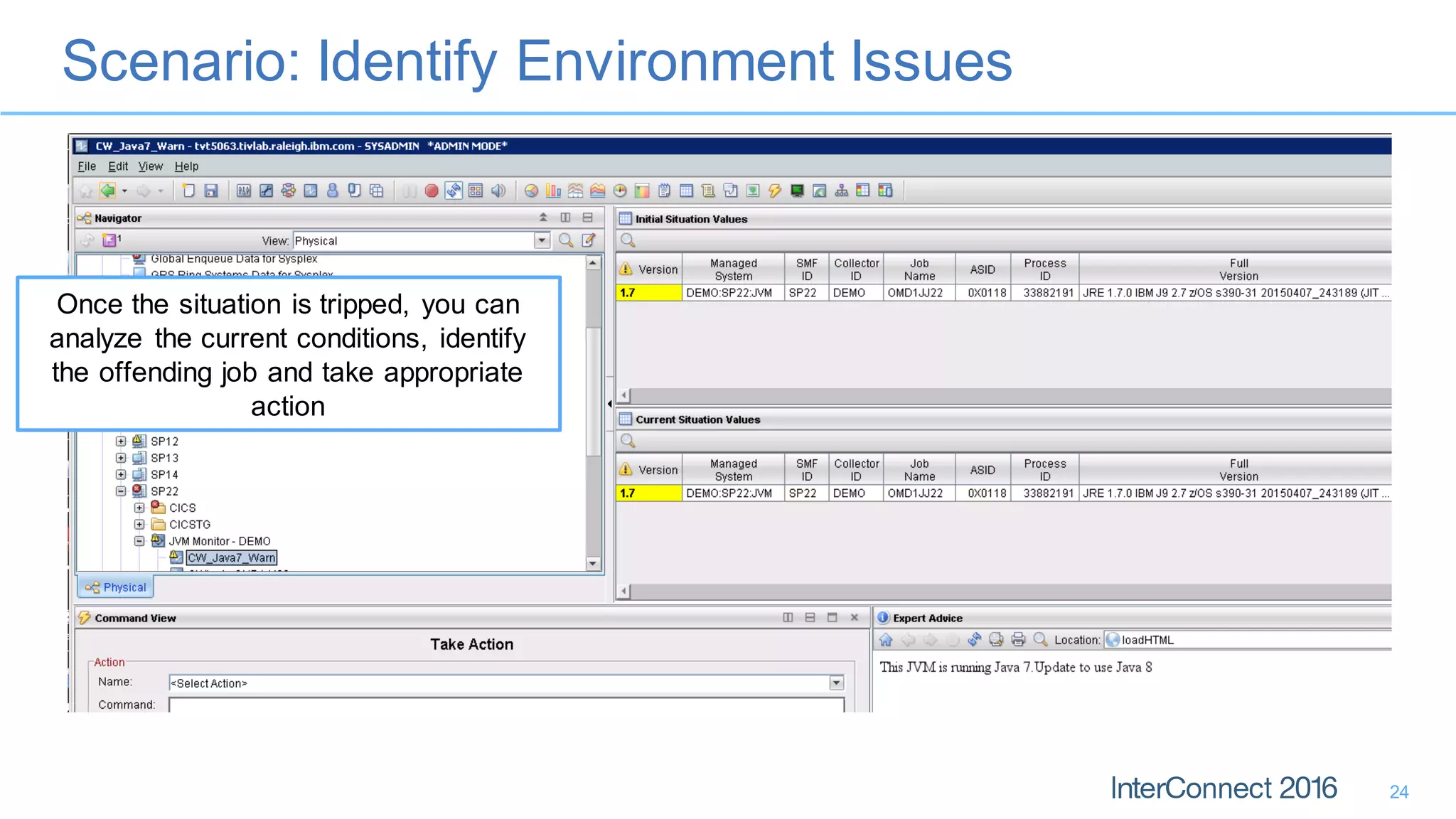Viewport: 1456px width, 819px height.
Task: Click magnifier icon in Navigator view bar
Action: pos(566,240)
